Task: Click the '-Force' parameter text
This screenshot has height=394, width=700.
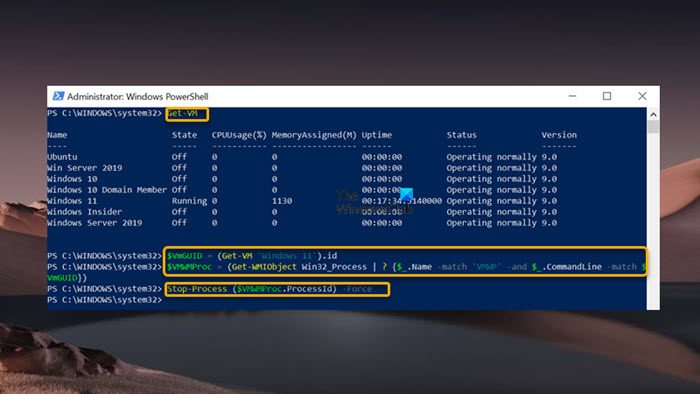Action: [x=357, y=289]
